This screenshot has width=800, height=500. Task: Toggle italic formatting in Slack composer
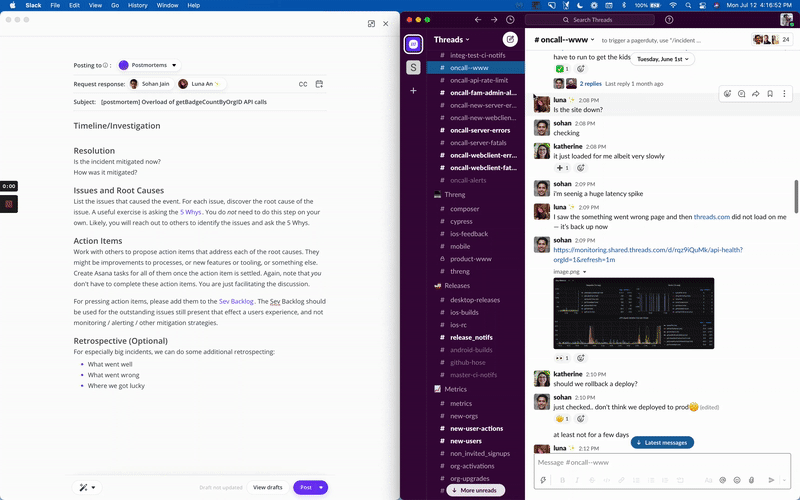[x=577, y=480]
